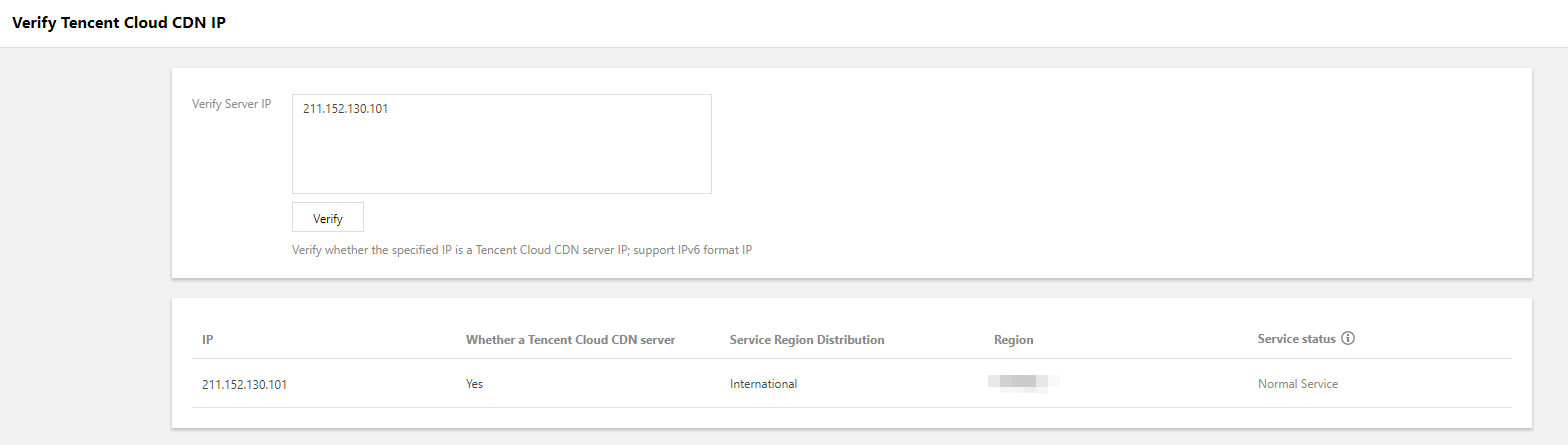This screenshot has height=445, width=1568.
Task: Click the "Verify Tencent Cloud CDN IP" page title
Action: 118,23
